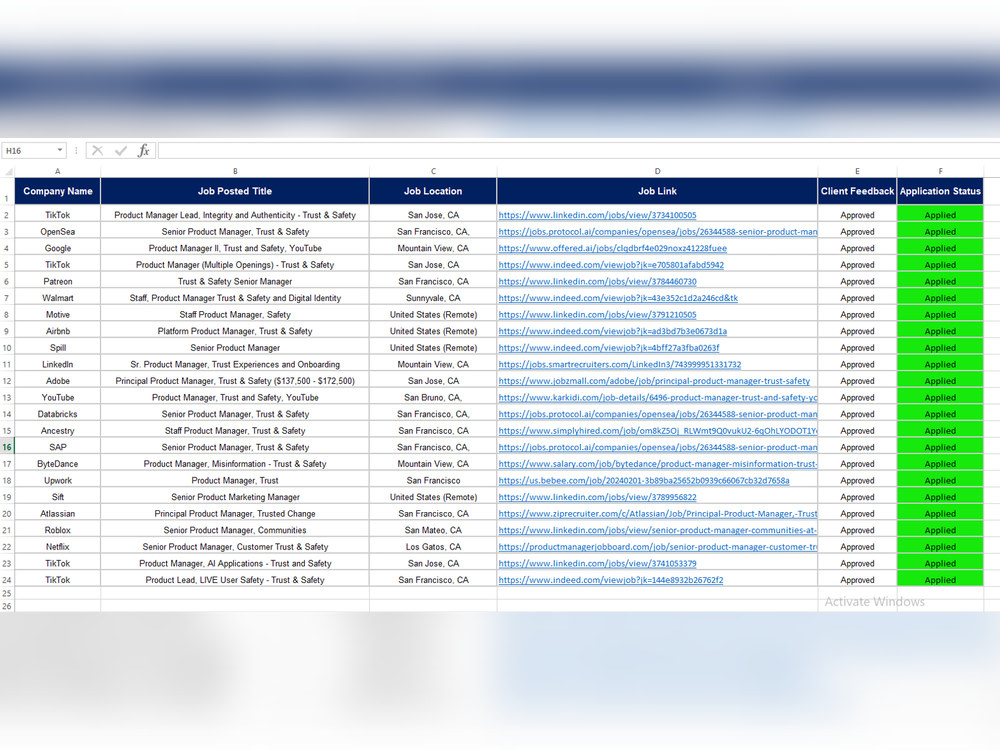Screen dimensions: 1000x750
Task: Select 'Principal Product Manager, Trusted Change' cell
Action: (x=235, y=514)
